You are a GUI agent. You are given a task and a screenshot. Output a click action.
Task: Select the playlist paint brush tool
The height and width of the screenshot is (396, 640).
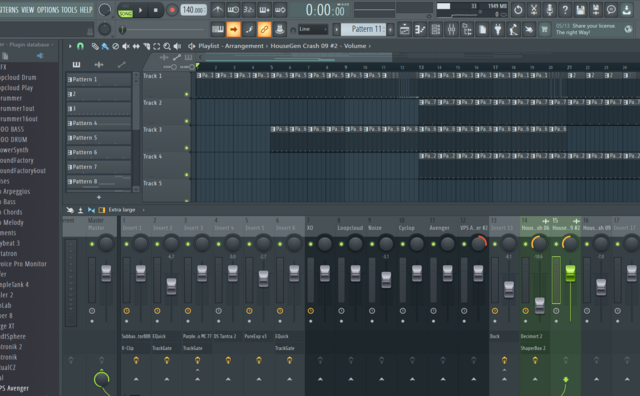coord(105,46)
